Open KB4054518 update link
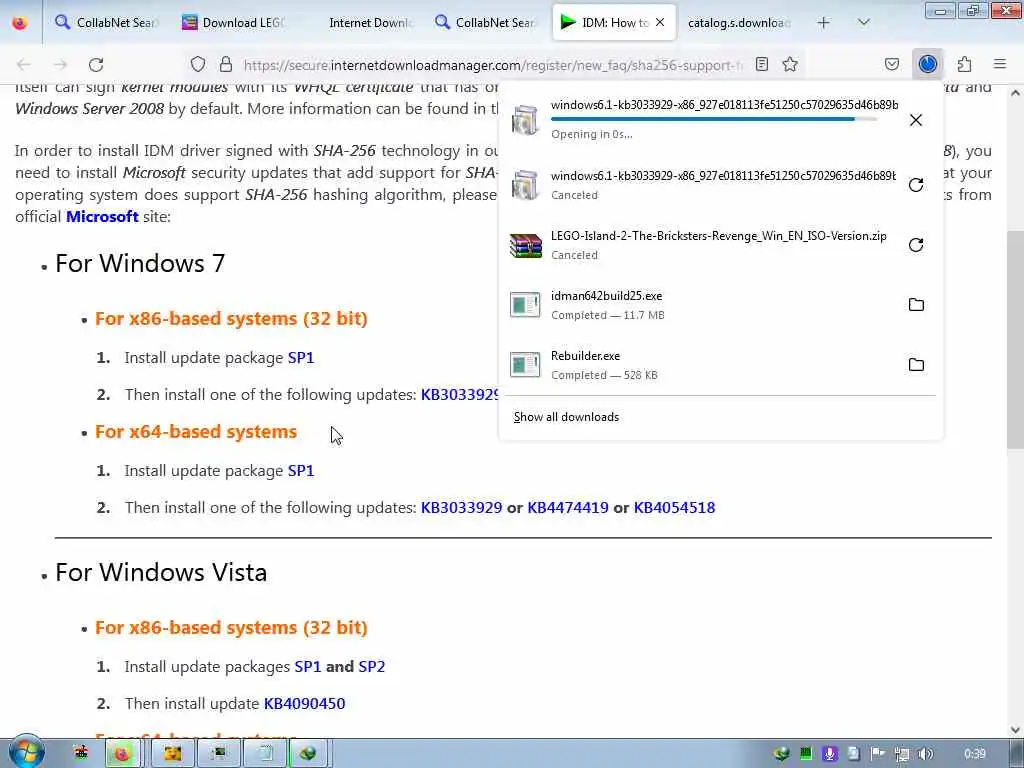 [675, 507]
